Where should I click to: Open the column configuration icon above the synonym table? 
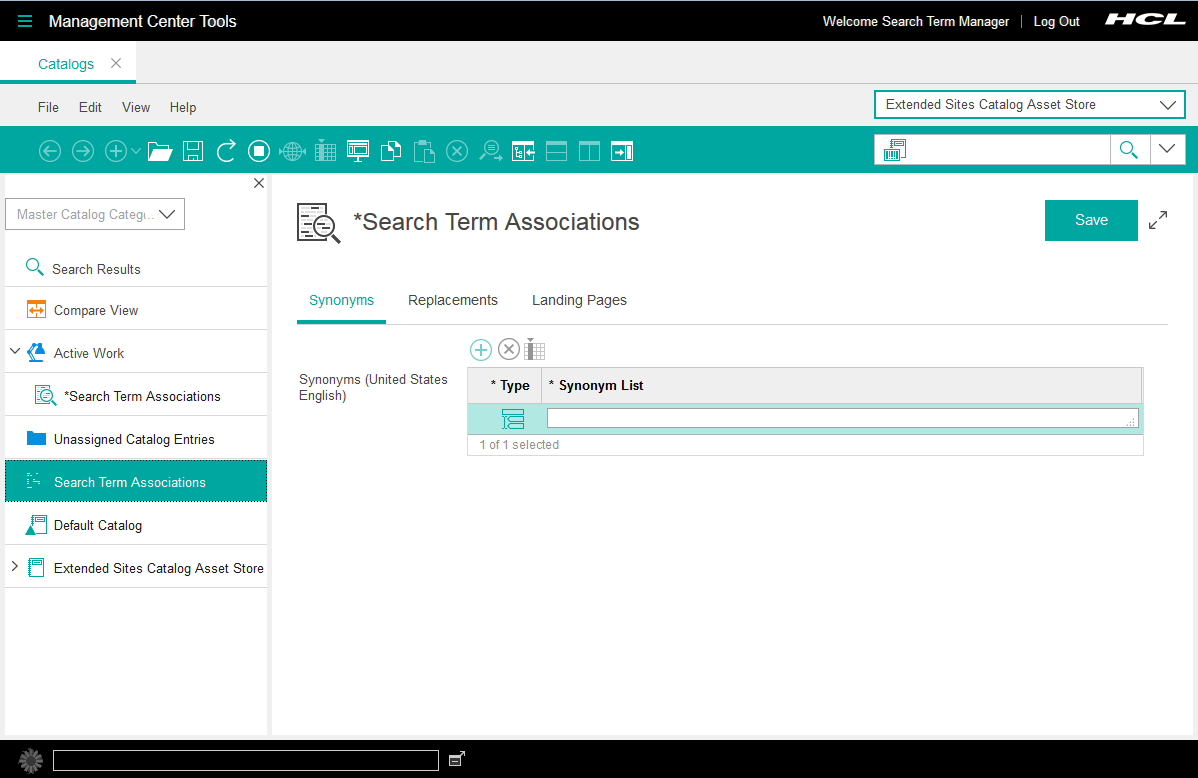tap(534, 349)
